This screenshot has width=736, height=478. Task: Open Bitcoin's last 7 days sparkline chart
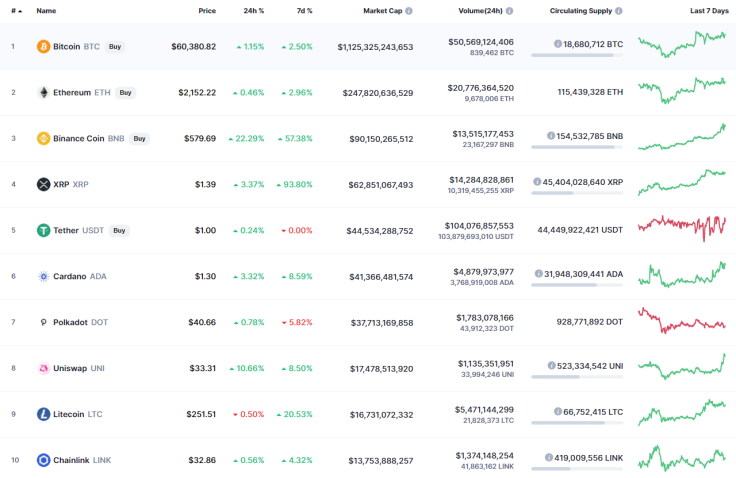[682, 45]
